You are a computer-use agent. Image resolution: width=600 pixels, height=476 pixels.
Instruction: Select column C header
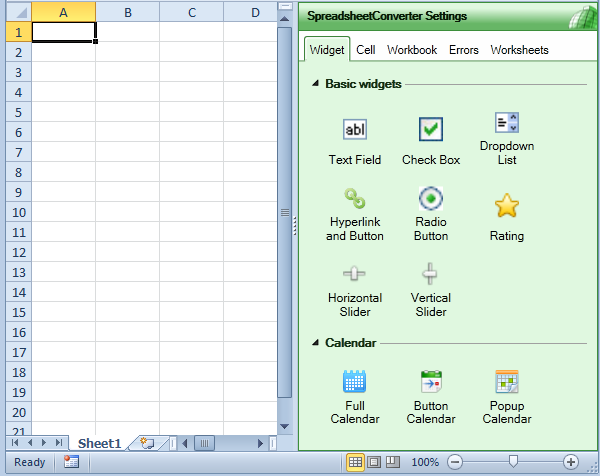pos(192,12)
